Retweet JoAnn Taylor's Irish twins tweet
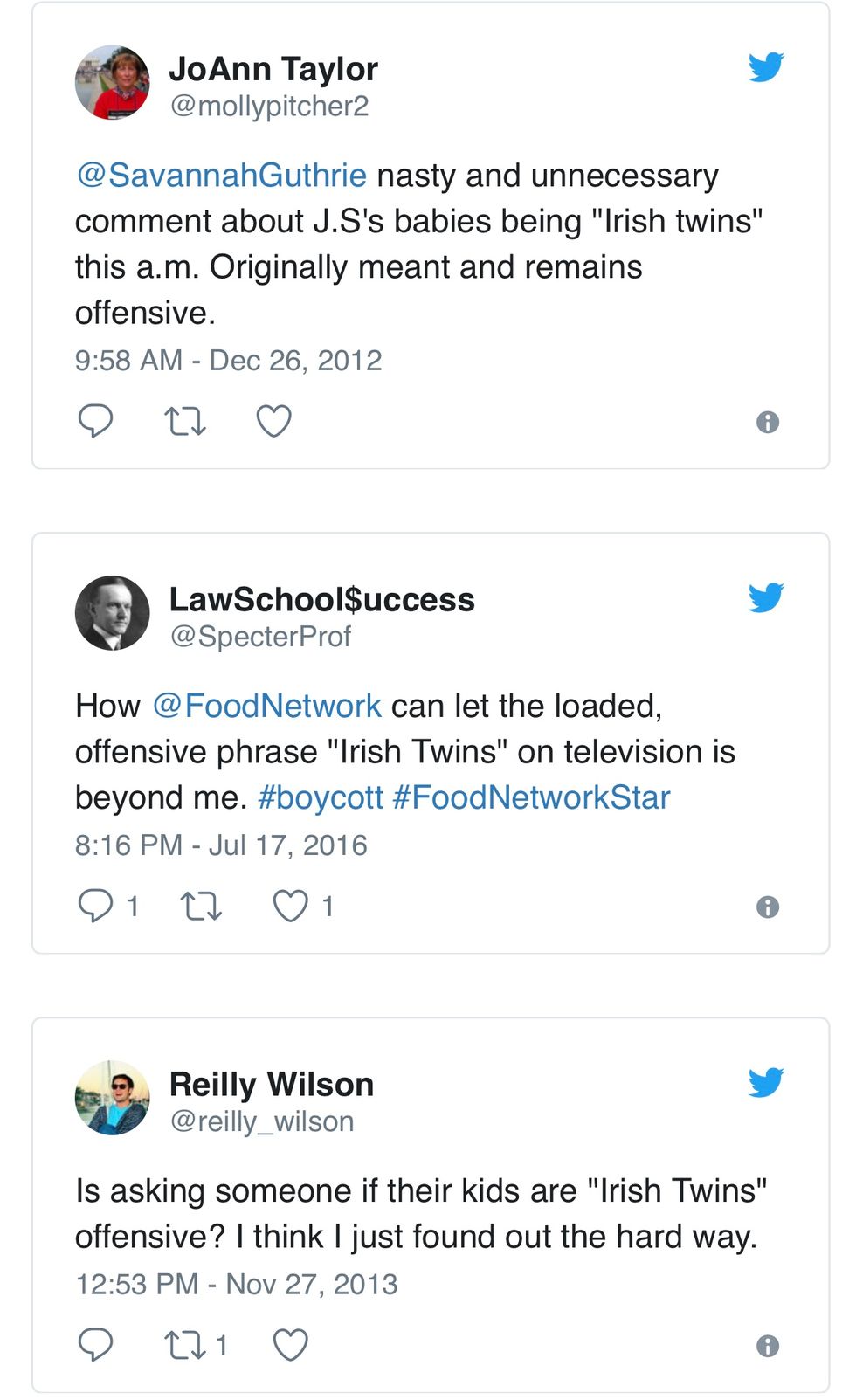Viewport: 856px width, 1400px height. tap(185, 422)
